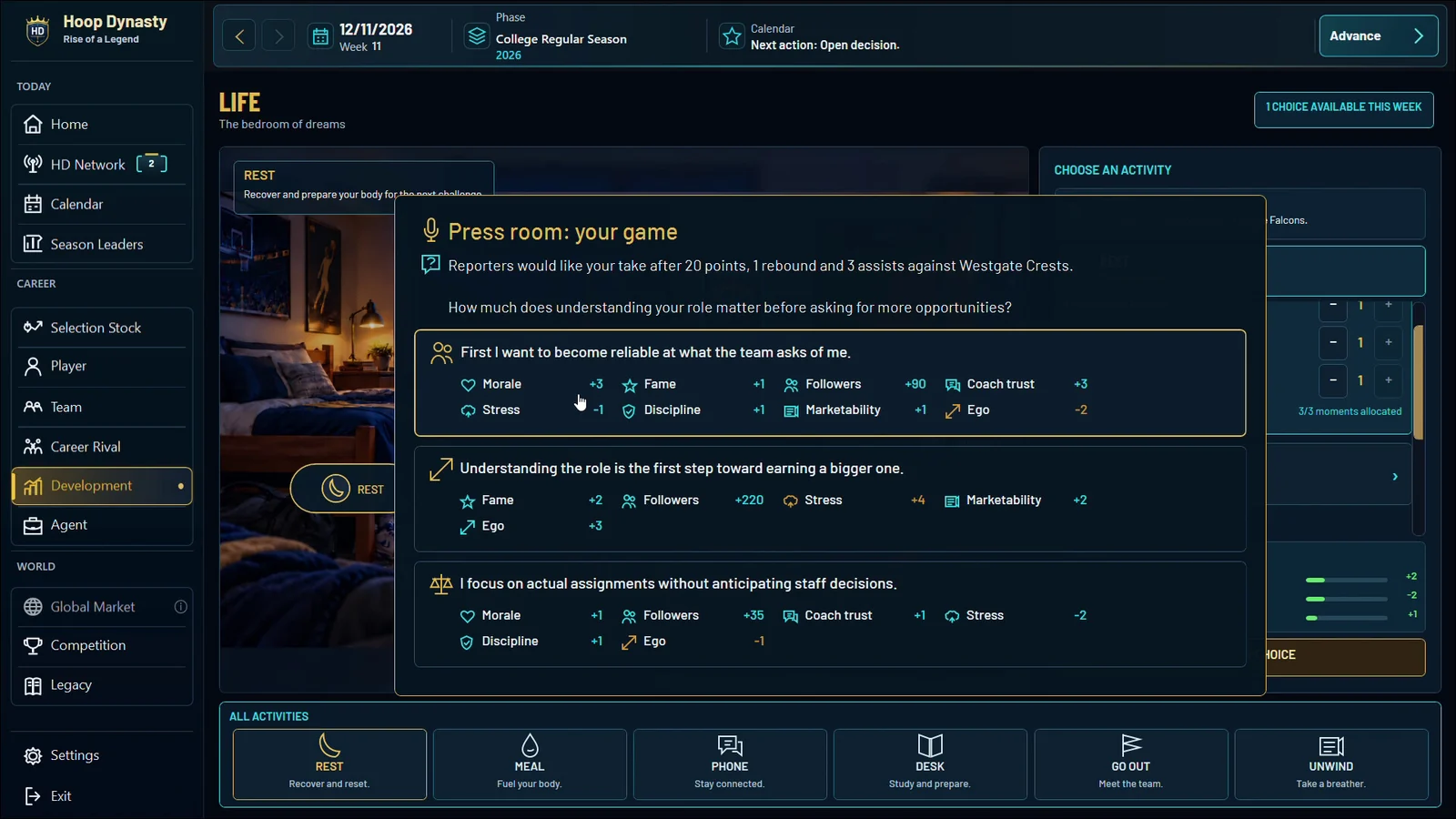Select the MEAL activity tile
Screen dimensions: 1456x819
coord(530,764)
